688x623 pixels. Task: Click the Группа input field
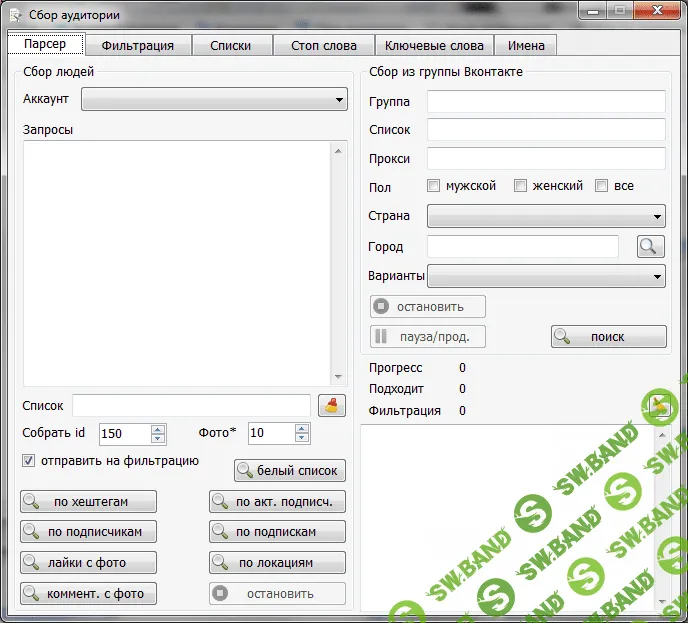(546, 102)
